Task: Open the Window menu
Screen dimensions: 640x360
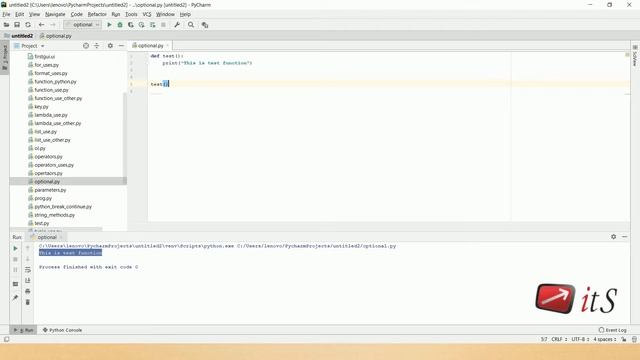Action: (165, 14)
